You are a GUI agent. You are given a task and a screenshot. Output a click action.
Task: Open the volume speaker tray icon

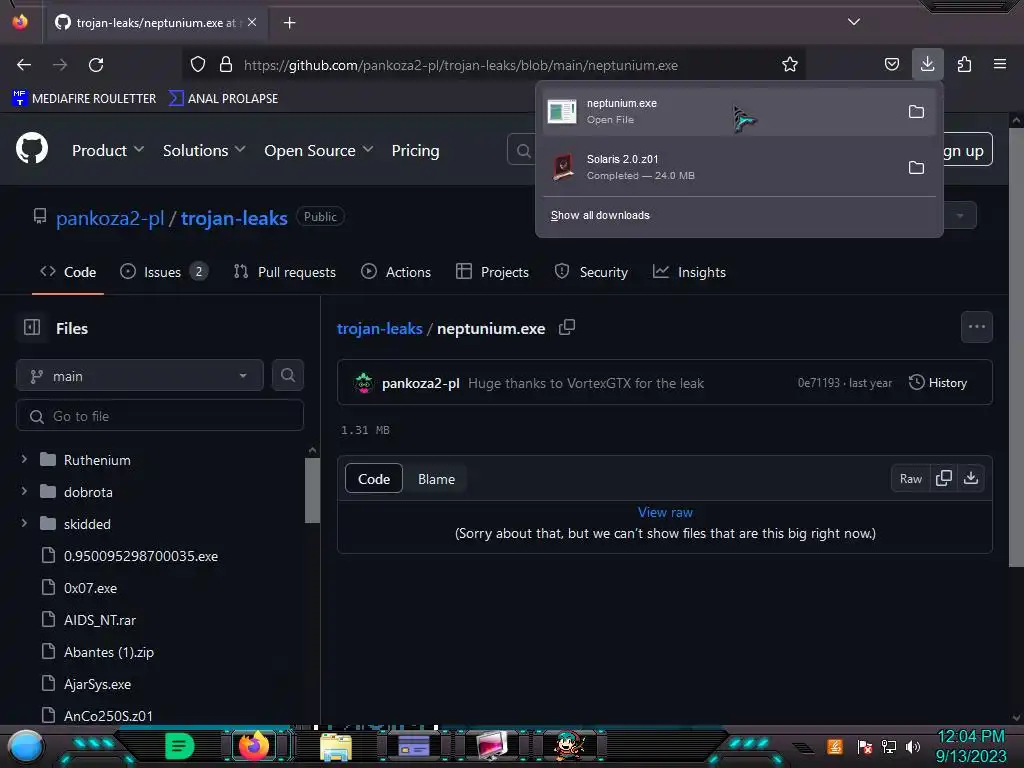(x=913, y=746)
